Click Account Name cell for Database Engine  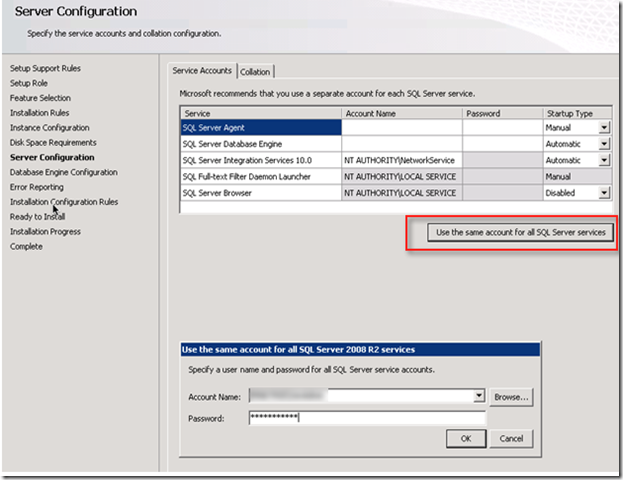(x=402, y=144)
